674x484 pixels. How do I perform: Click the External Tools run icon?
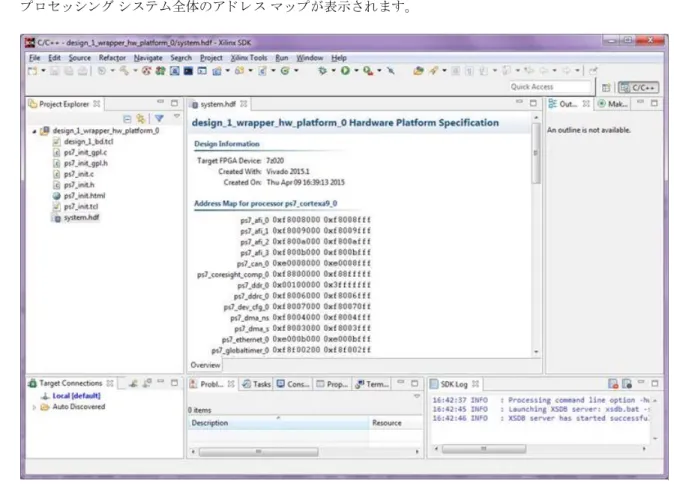(368, 70)
